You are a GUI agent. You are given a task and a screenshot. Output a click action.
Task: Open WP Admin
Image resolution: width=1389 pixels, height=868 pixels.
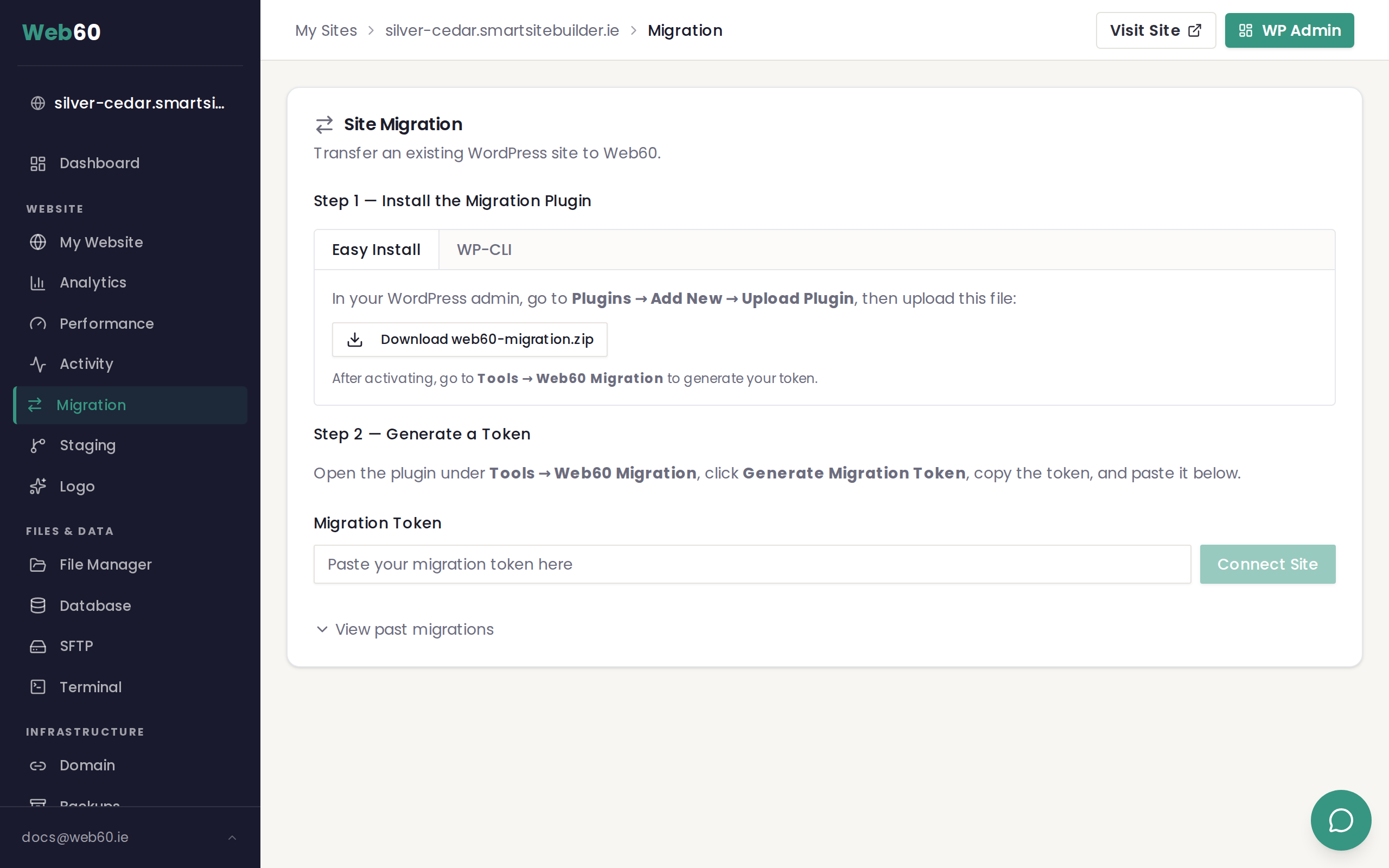(1289, 30)
